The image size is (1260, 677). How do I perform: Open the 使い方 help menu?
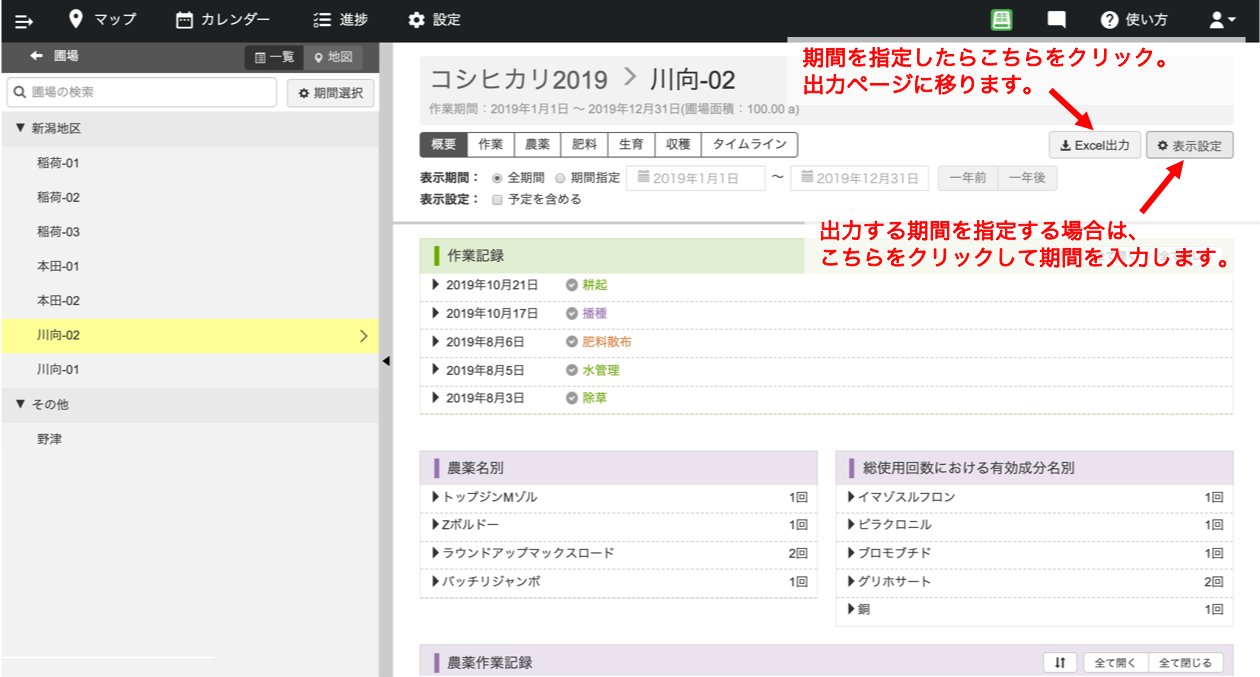tap(1134, 20)
